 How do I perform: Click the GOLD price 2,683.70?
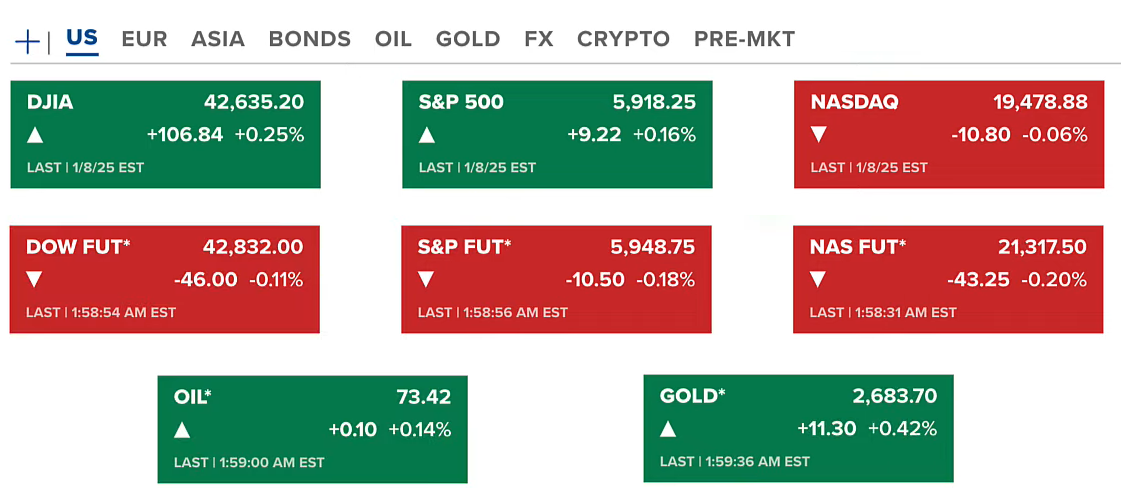click(895, 397)
